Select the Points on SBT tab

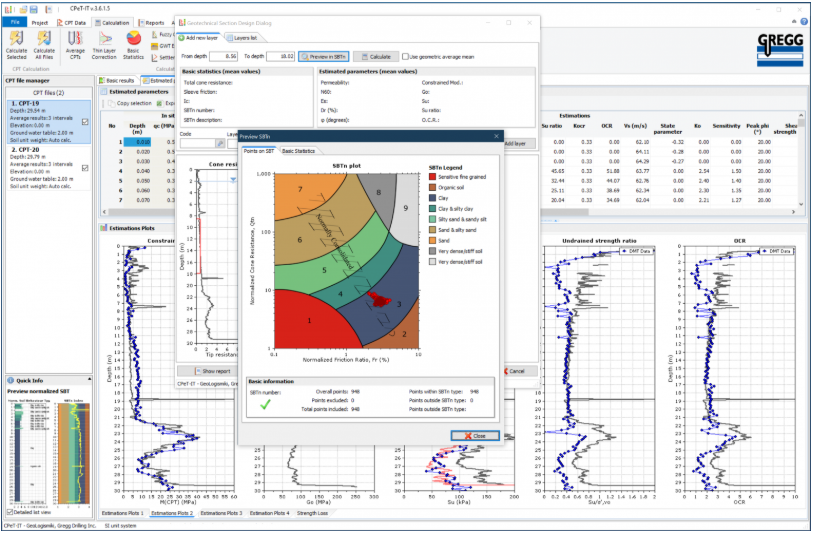click(259, 151)
